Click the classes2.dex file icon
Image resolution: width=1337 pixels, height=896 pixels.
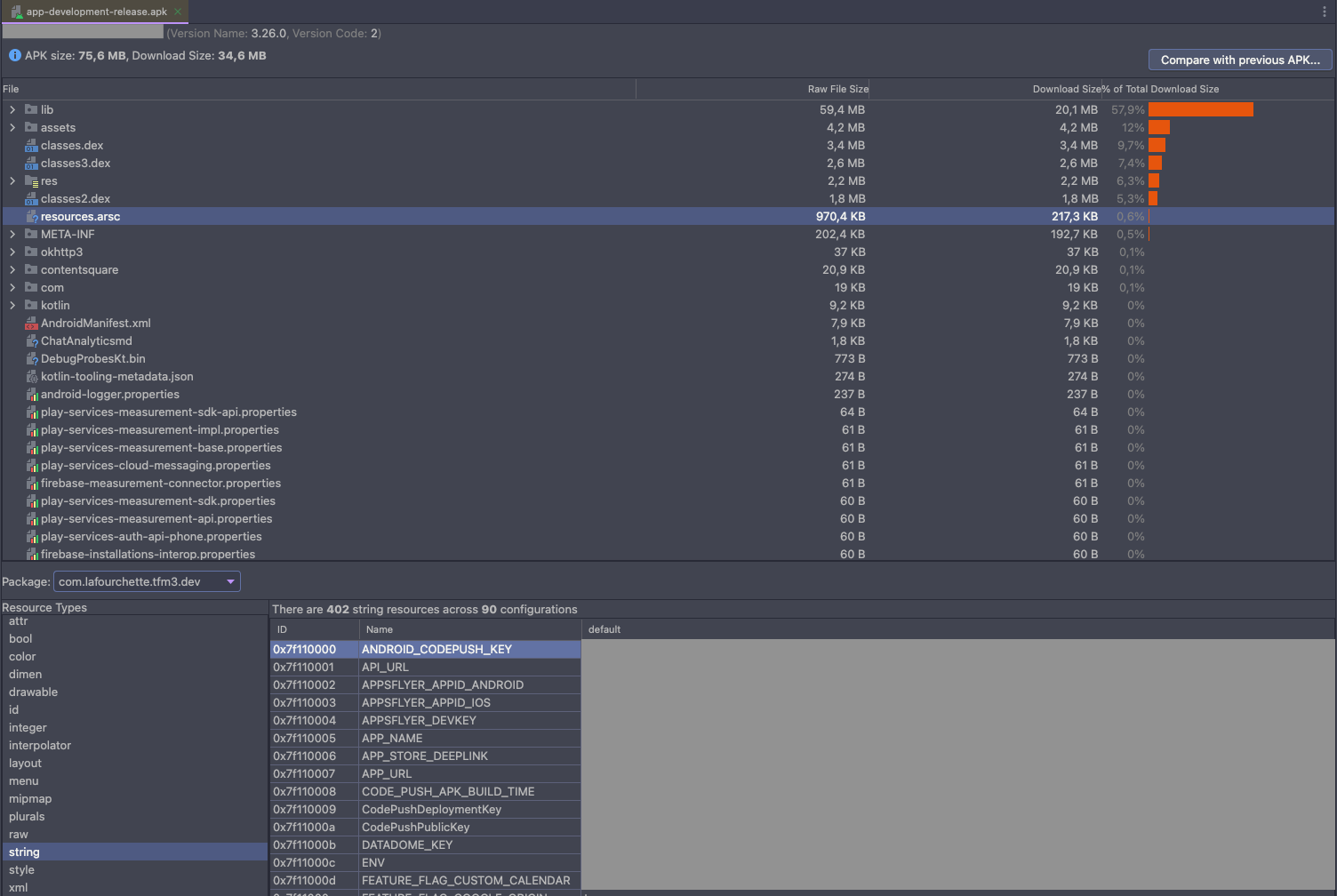pyautogui.click(x=31, y=199)
